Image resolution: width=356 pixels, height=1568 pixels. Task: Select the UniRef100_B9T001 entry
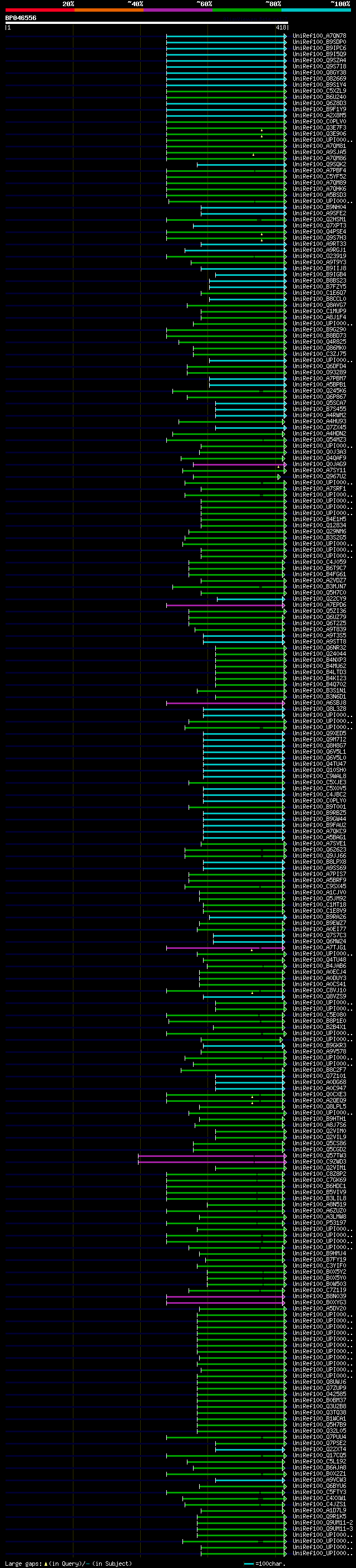[319, 807]
